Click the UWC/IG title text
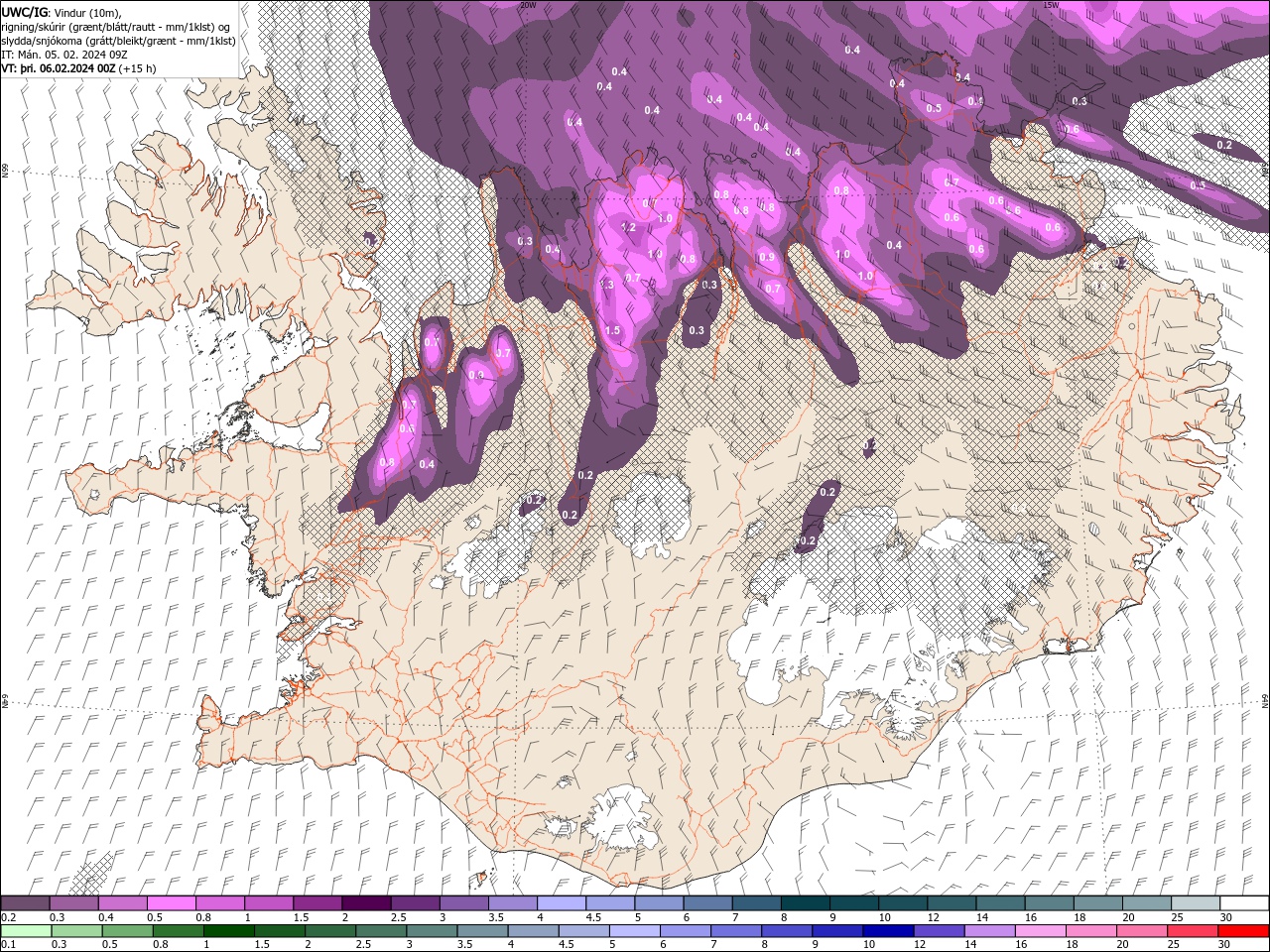This screenshot has width=1270, height=952. pos(25,11)
